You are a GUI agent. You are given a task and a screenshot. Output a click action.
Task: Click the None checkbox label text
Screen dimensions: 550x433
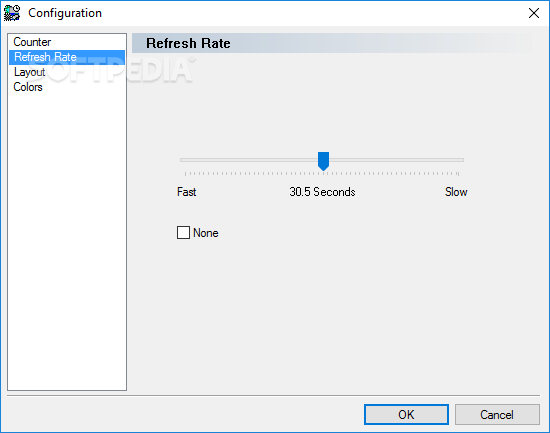point(206,233)
